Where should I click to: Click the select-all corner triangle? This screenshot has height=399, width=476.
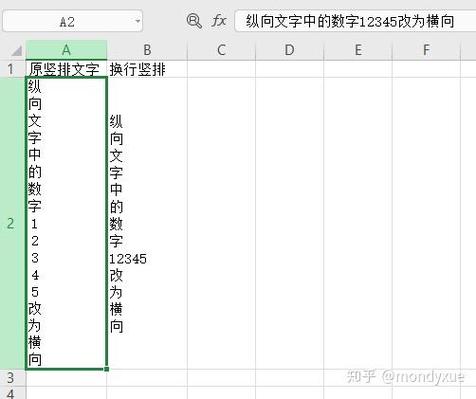click(17, 50)
